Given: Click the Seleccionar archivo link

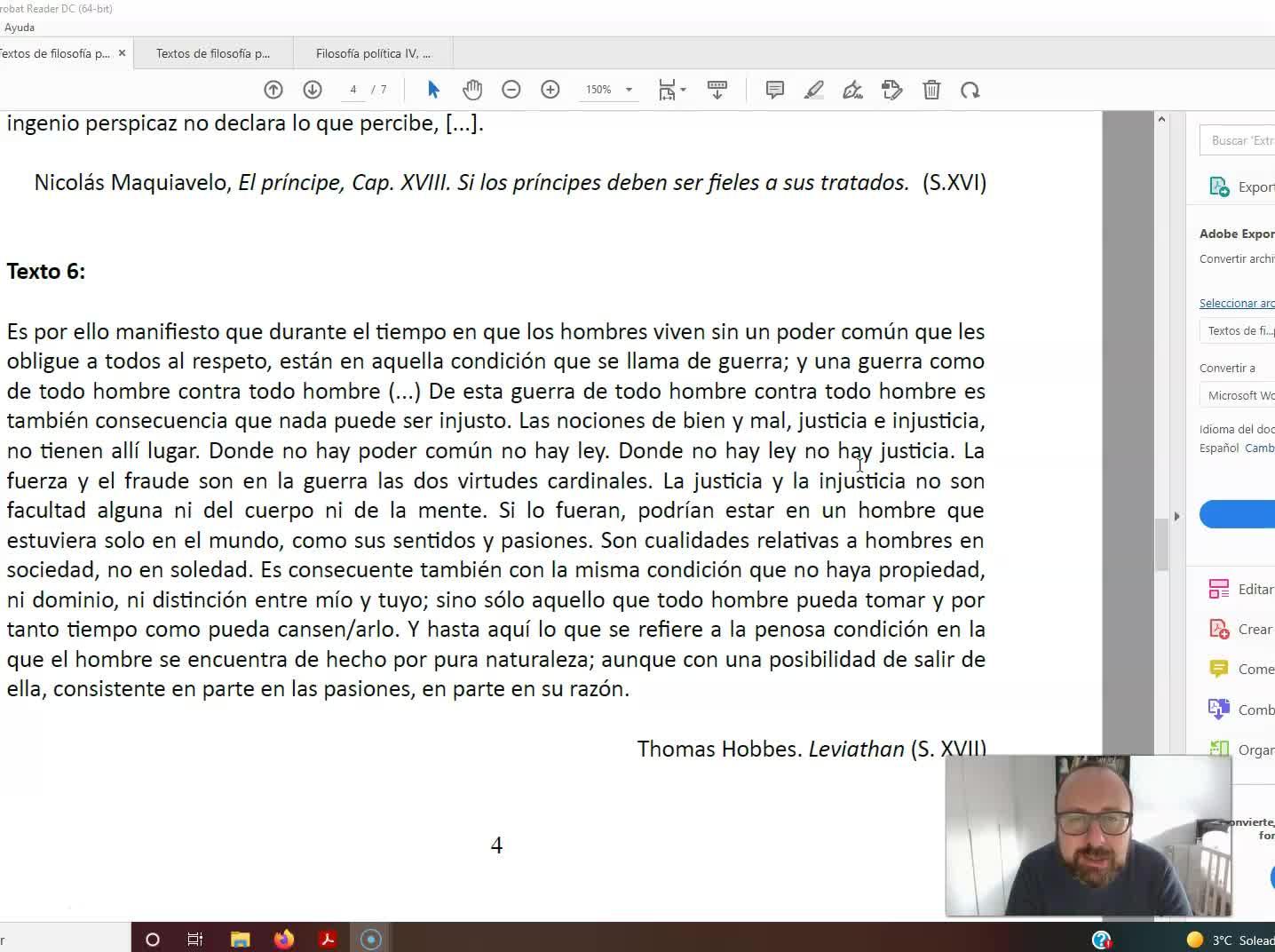Looking at the screenshot, I should coord(1237,304).
